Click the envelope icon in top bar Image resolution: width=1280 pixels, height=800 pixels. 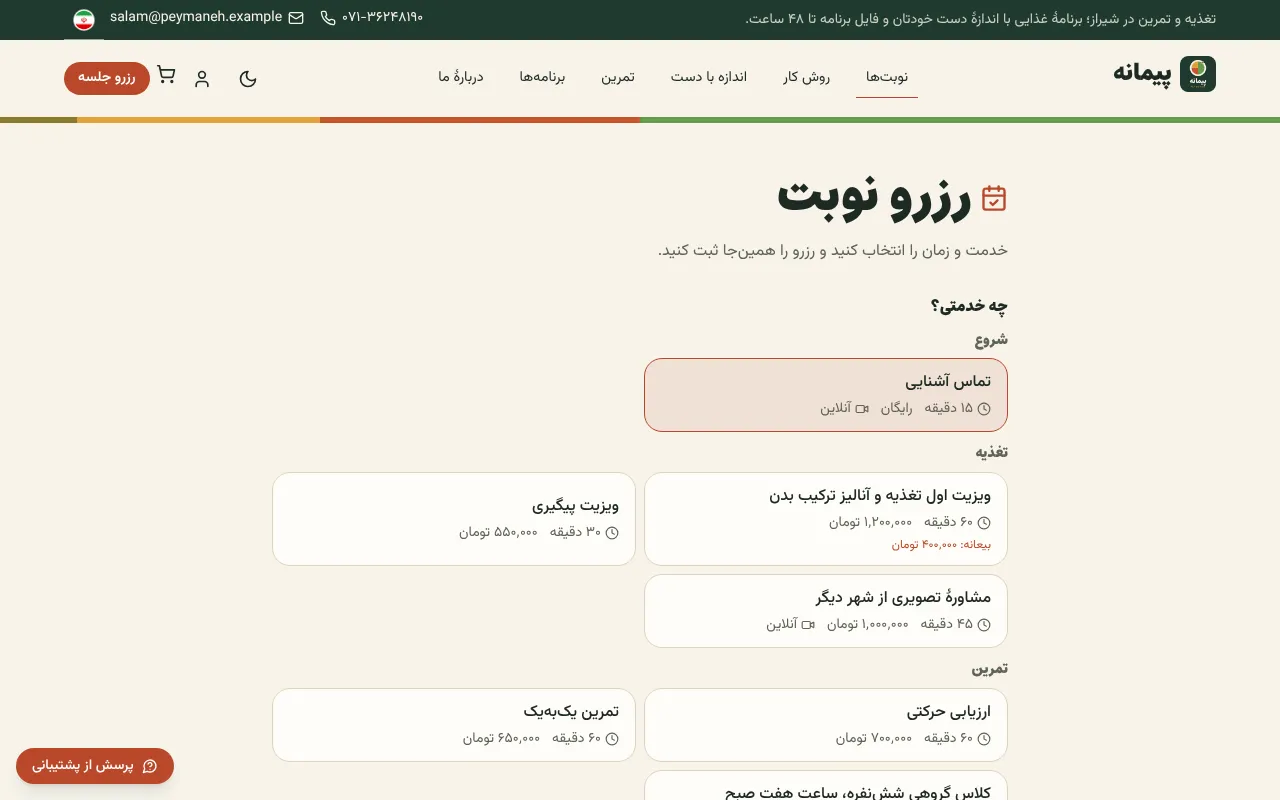pyautogui.click(x=296, y=18)
